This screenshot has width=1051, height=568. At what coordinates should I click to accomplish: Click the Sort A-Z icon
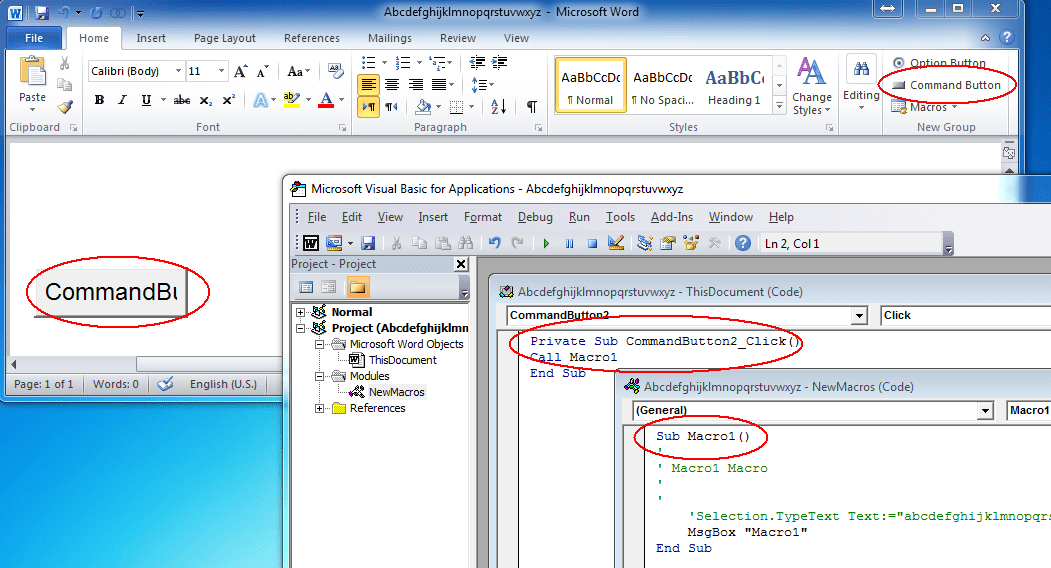499,106
